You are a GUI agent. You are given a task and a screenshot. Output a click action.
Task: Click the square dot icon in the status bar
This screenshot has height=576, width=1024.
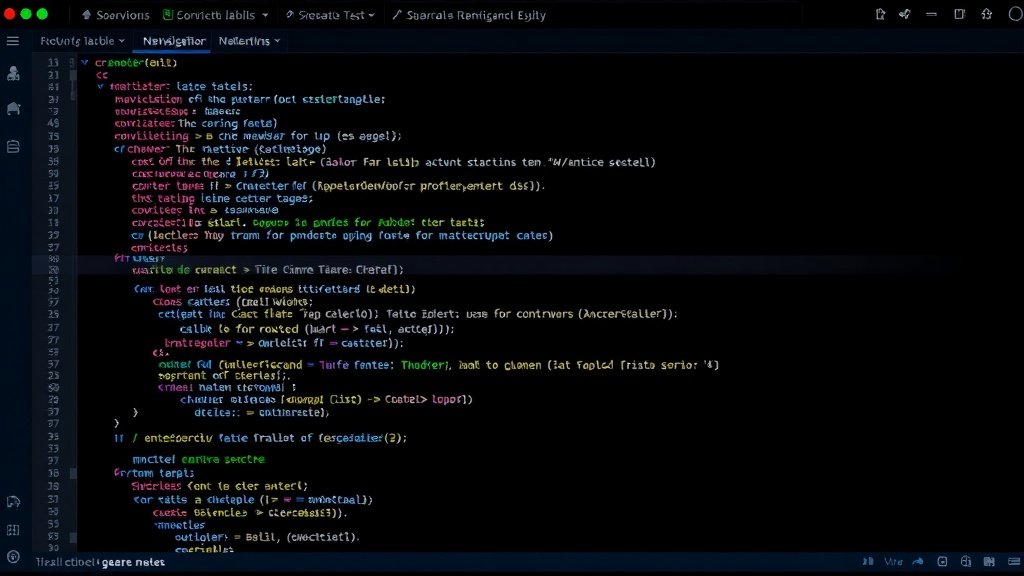pos(942,562)
